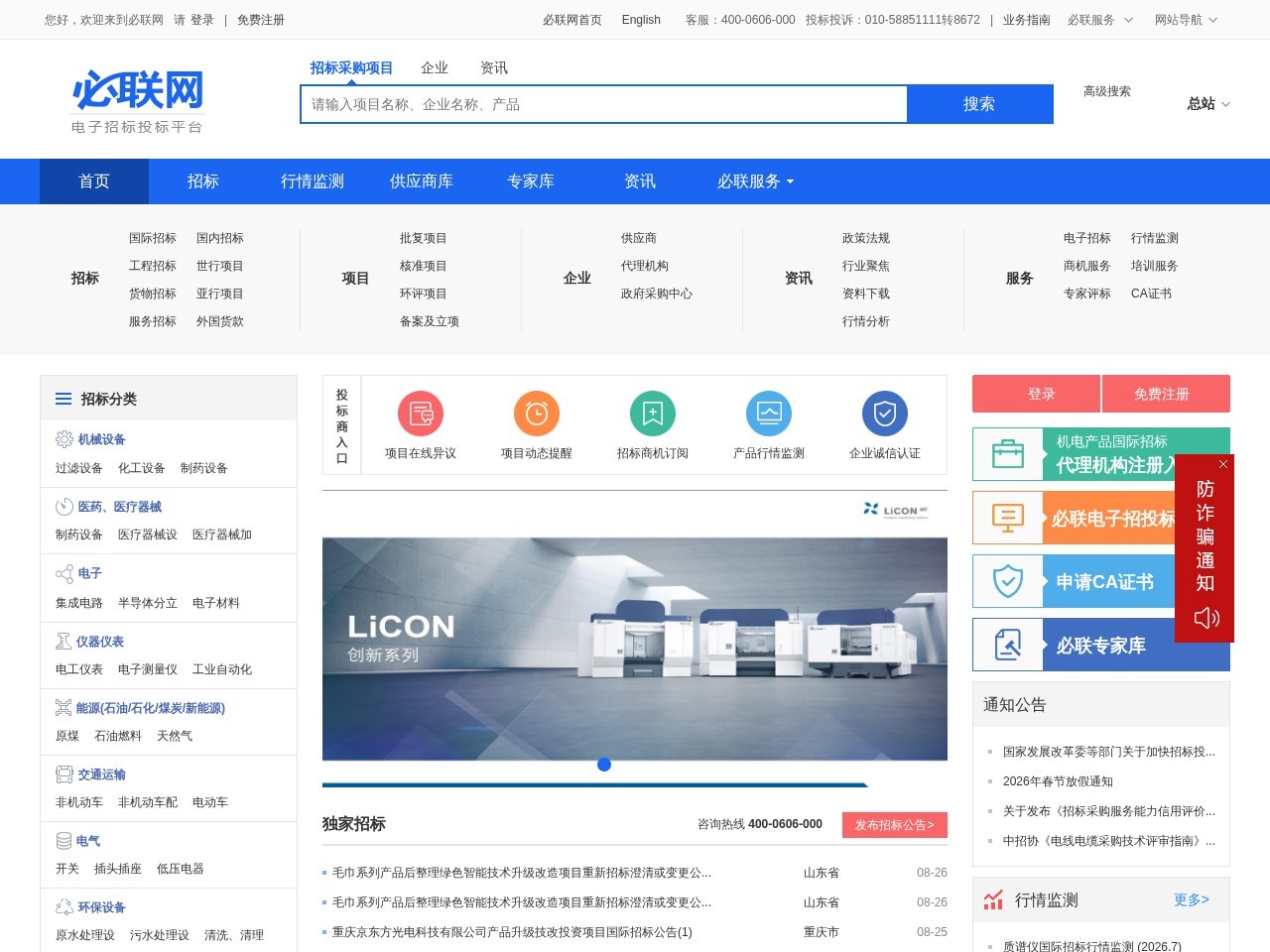Click the LiCON small logo above banner
Viewport: 1270px width, 952px height.
click(x=895, y=510)
